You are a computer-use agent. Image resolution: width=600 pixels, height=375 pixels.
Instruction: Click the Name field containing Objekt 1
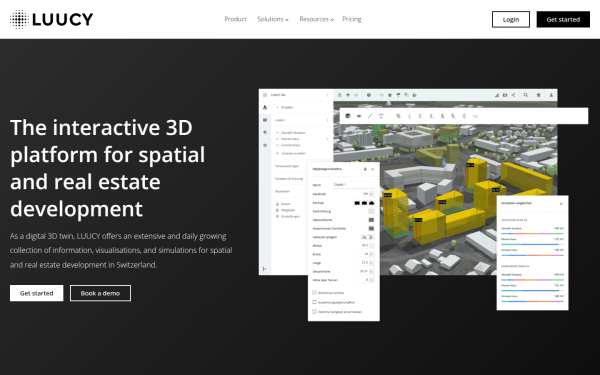354,185
